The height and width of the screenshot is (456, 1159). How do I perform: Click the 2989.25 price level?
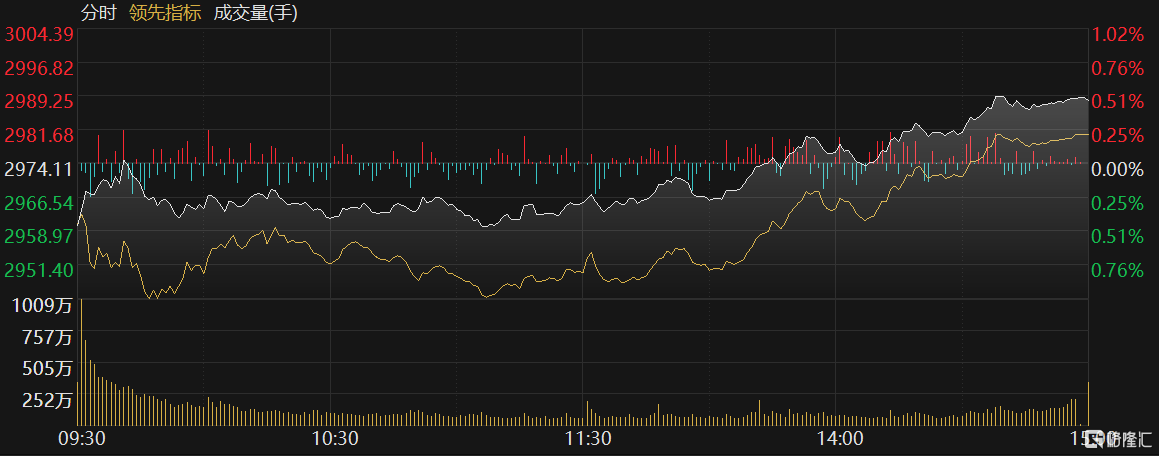(39, 102)
